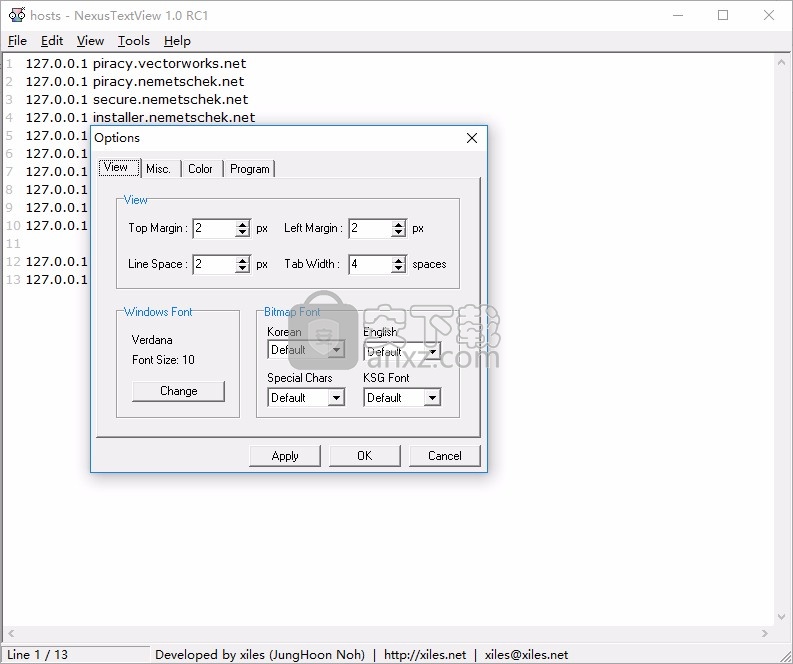
Task: Increase Top Margin with up arrow
Action: 243,224
